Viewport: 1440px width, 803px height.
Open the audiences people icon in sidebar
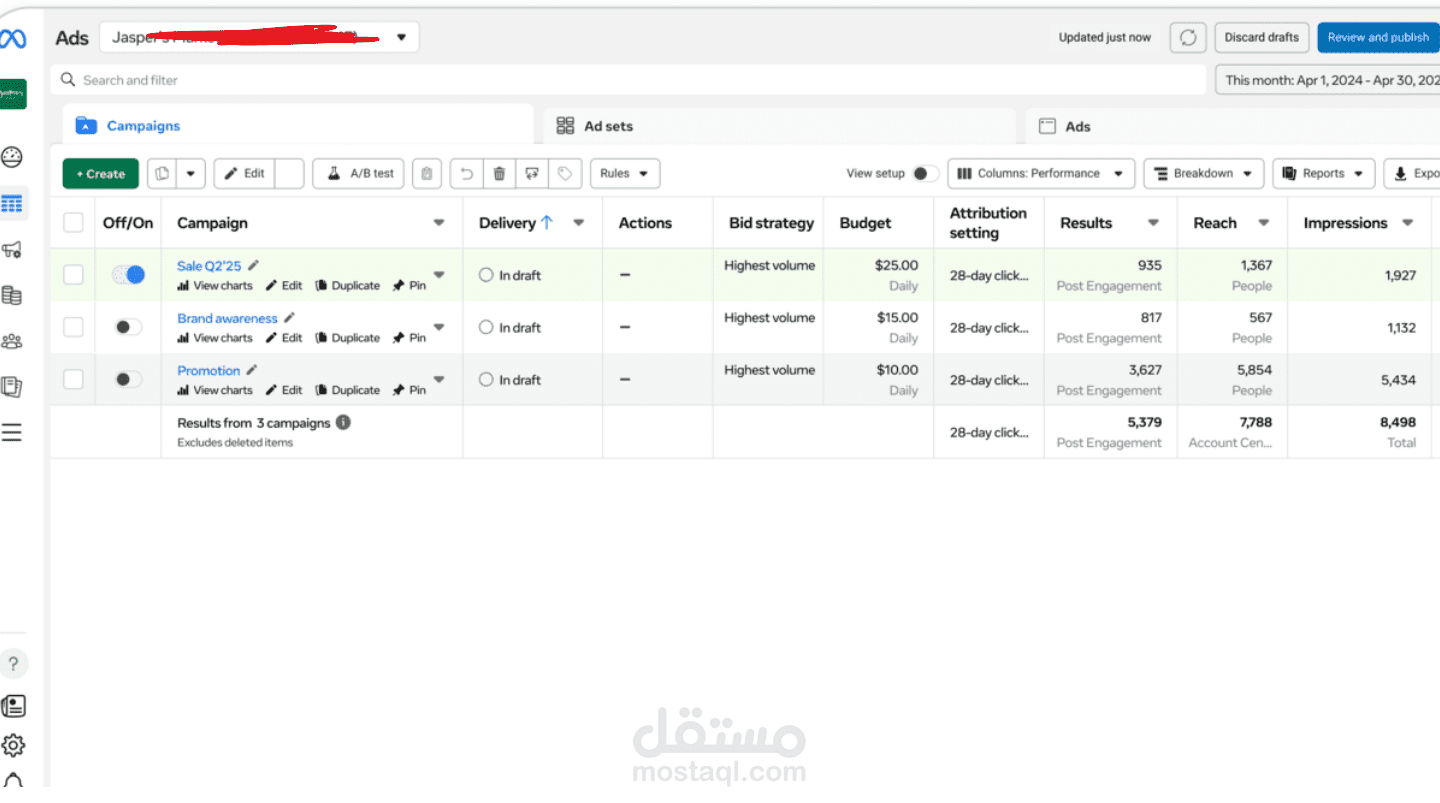point(12,341)
